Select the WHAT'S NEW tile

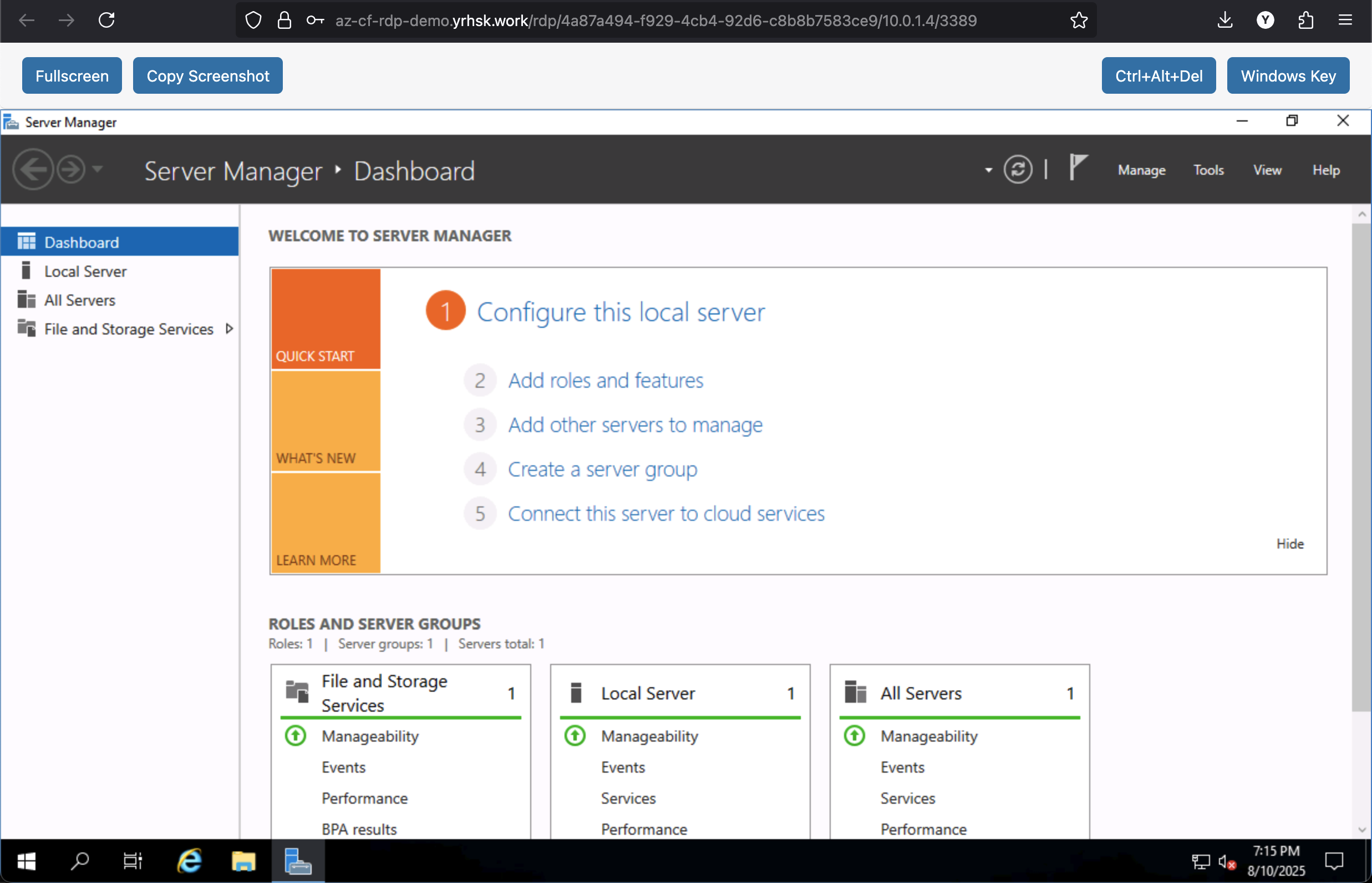326,421
